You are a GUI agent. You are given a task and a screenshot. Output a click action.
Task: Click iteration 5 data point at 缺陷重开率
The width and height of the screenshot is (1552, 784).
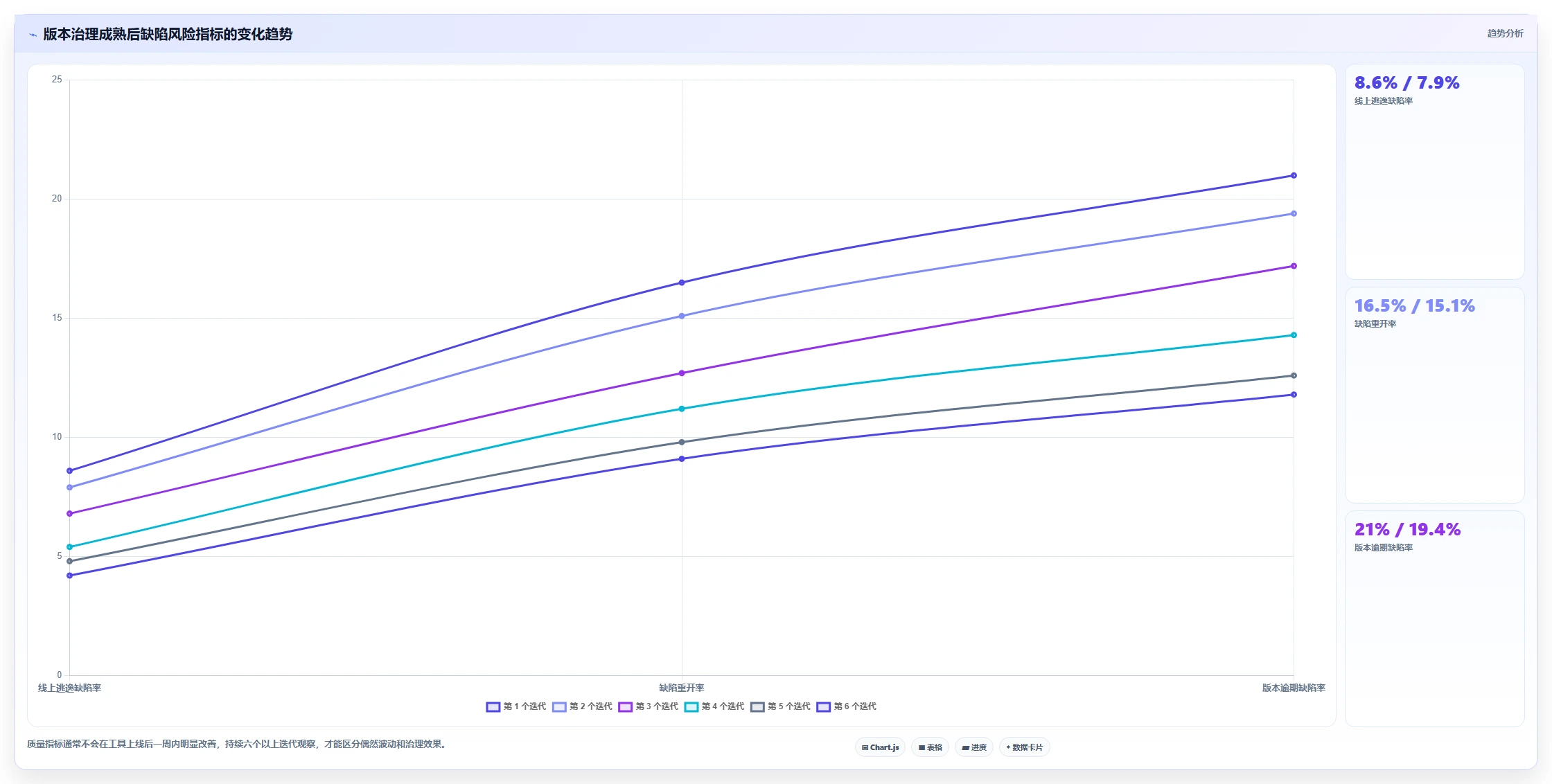pos(682,442)
